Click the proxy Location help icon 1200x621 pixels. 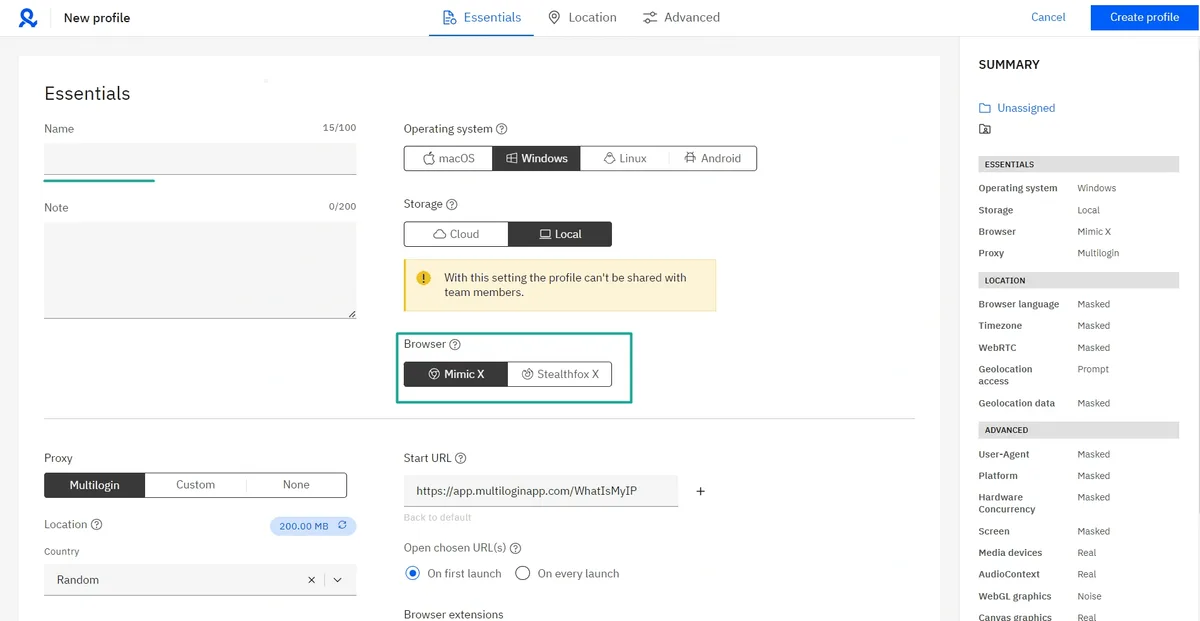tap(97, 524)
